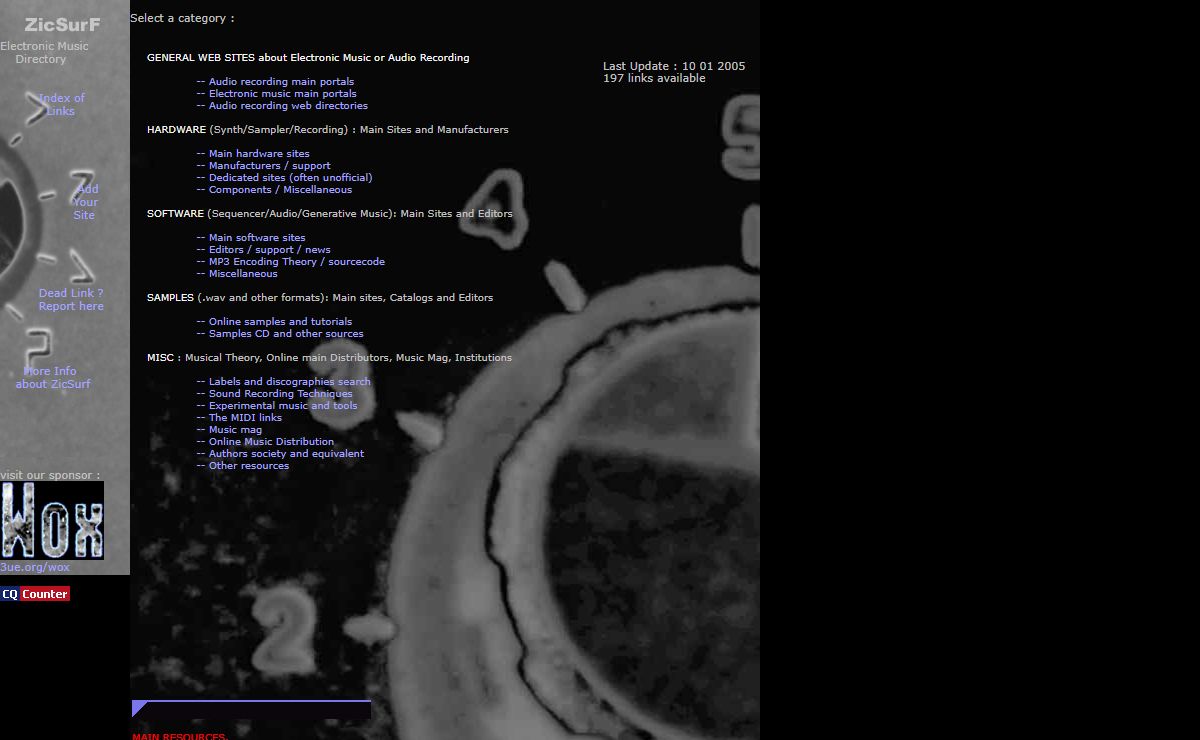Browse Online samples and tutorials
This screenshot has height=740, width=1200.
pyautogui.click(x=280, y=322)
